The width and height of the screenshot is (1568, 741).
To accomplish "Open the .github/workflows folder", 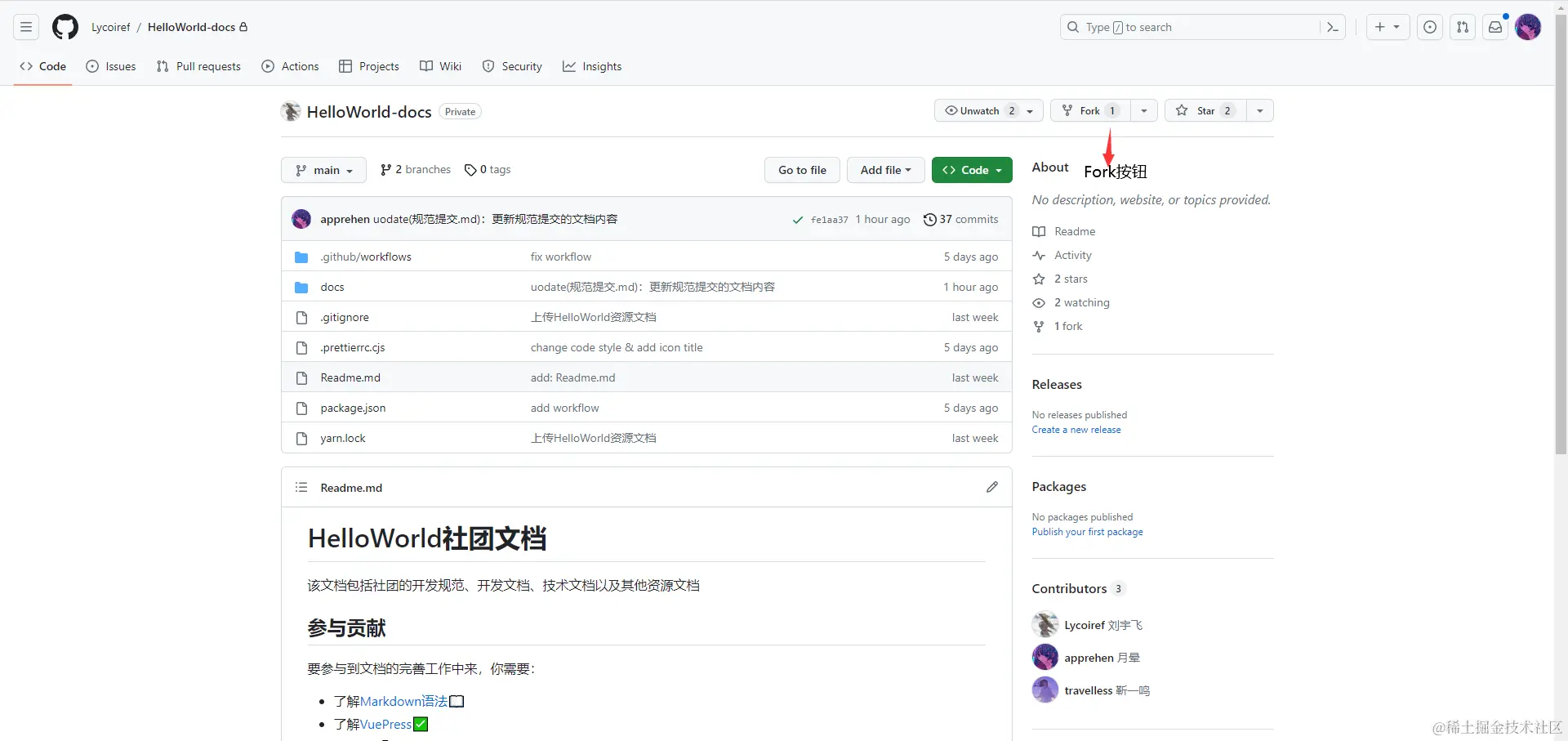I will (x=366, y=257).
